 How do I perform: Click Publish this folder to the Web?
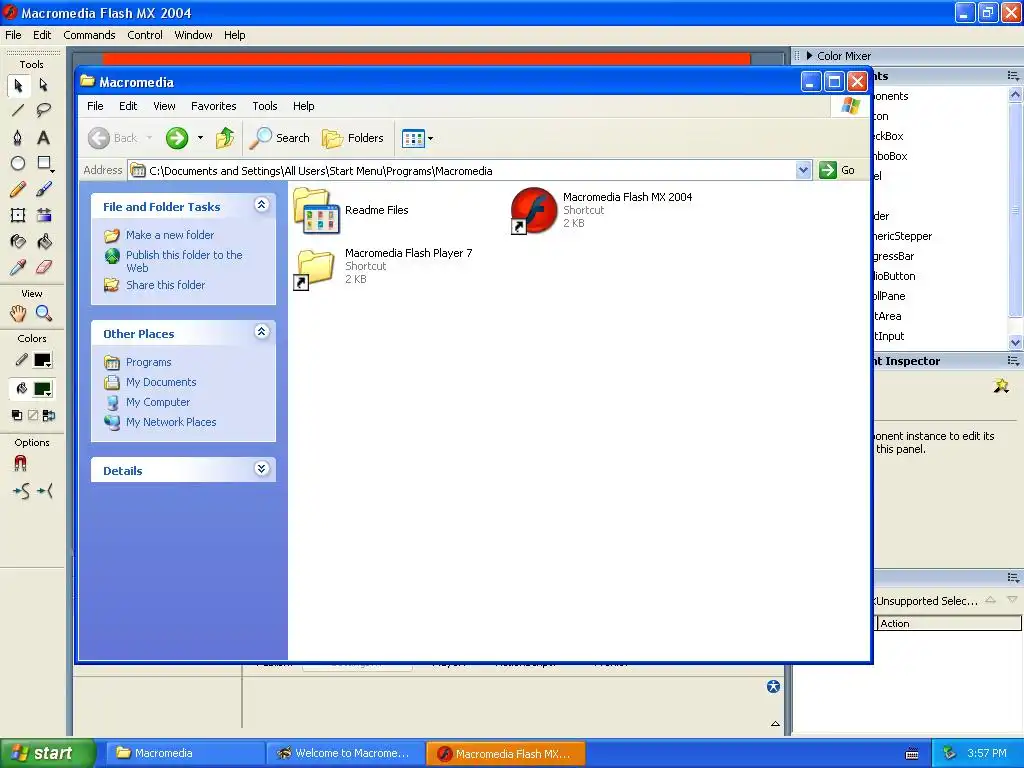pos(184,261)
